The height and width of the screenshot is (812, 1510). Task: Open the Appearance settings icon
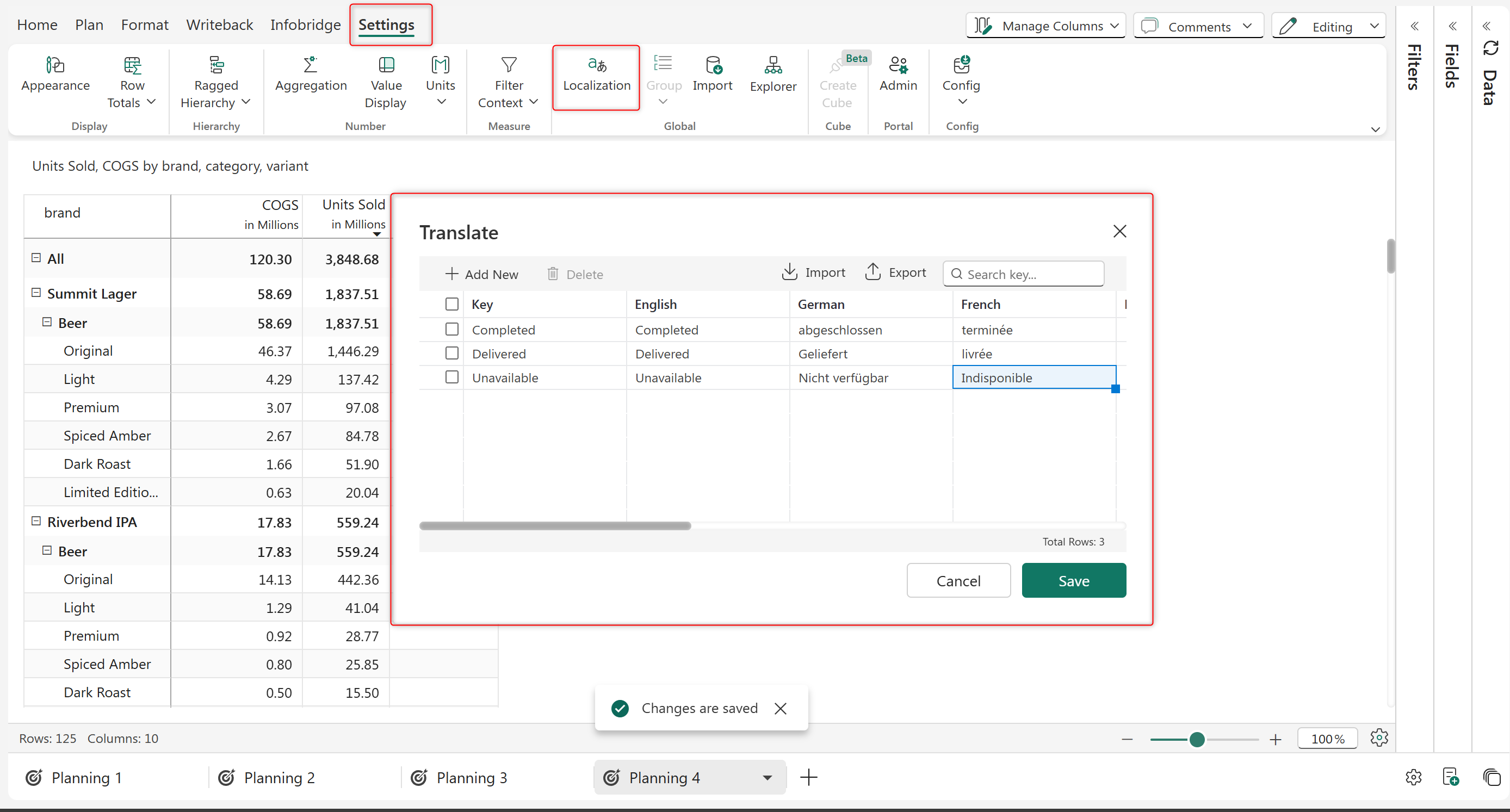pyautogui.click(x=55, y=65)
